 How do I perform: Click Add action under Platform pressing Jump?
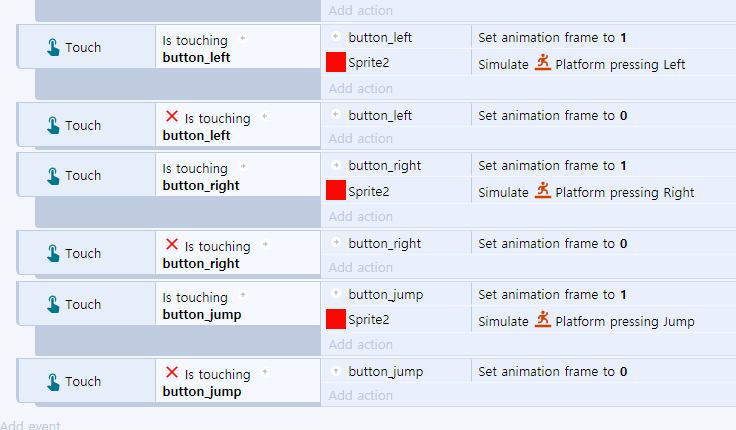click(360, 345)
